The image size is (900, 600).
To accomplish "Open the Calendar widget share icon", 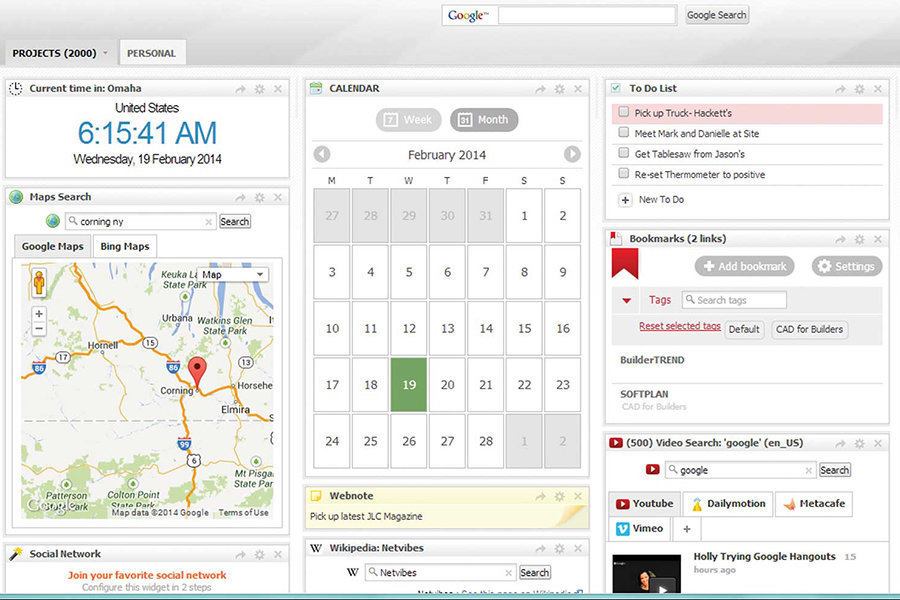I will (x=541, y=88).
